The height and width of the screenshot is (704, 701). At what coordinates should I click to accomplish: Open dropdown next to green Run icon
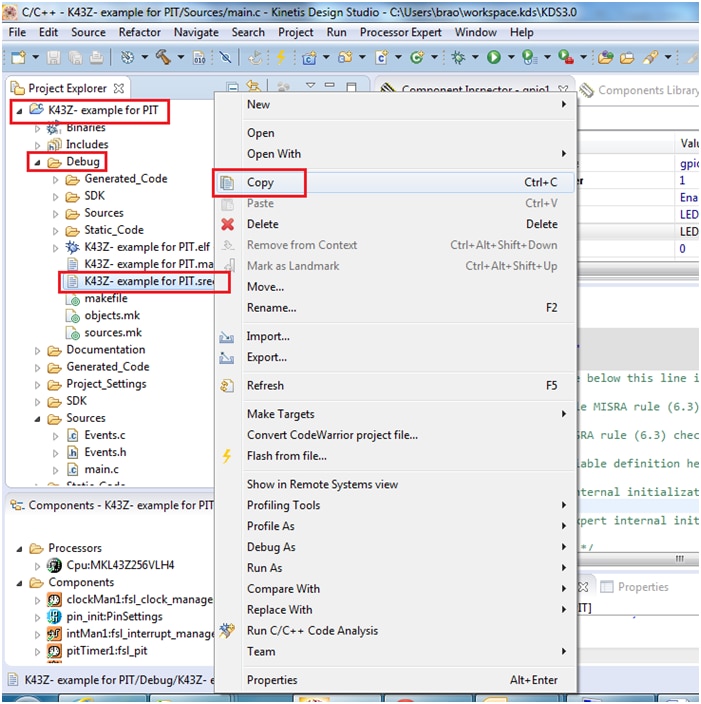pos(511,57)
